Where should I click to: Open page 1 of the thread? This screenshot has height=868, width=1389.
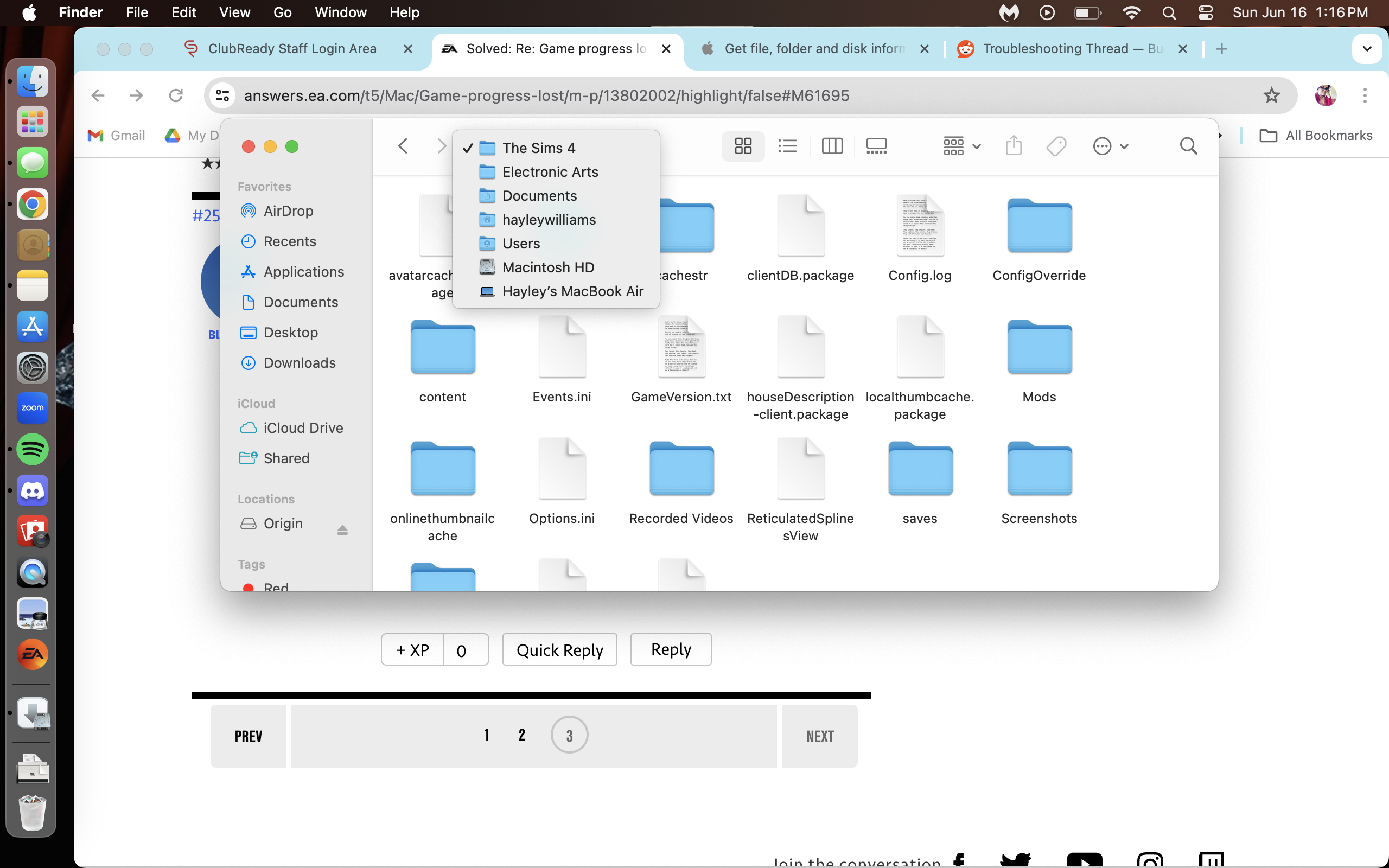[487, 735]
